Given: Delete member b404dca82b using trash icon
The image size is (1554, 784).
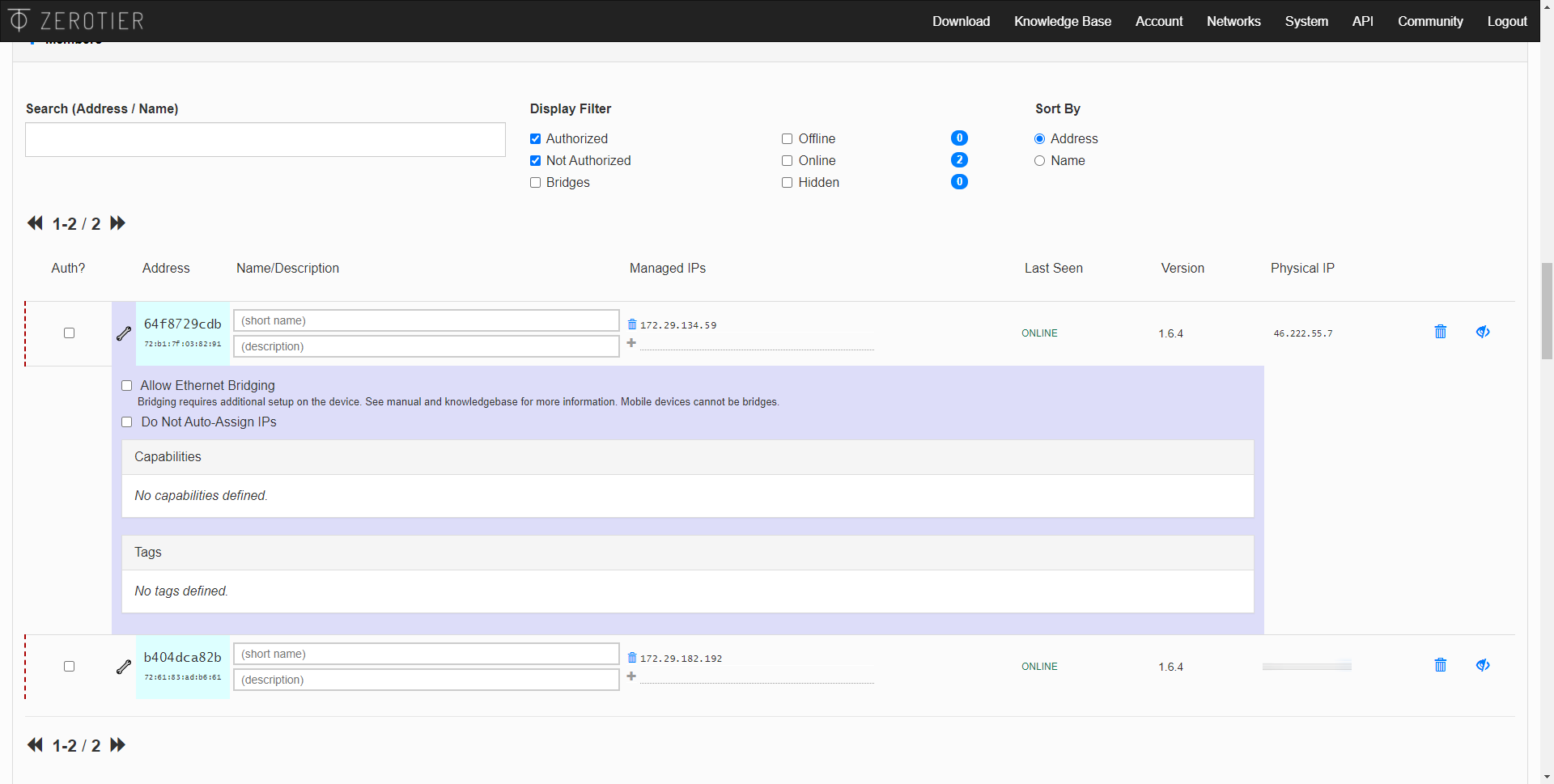Looking at the screenshot, I should click(x=1440, y=665).
